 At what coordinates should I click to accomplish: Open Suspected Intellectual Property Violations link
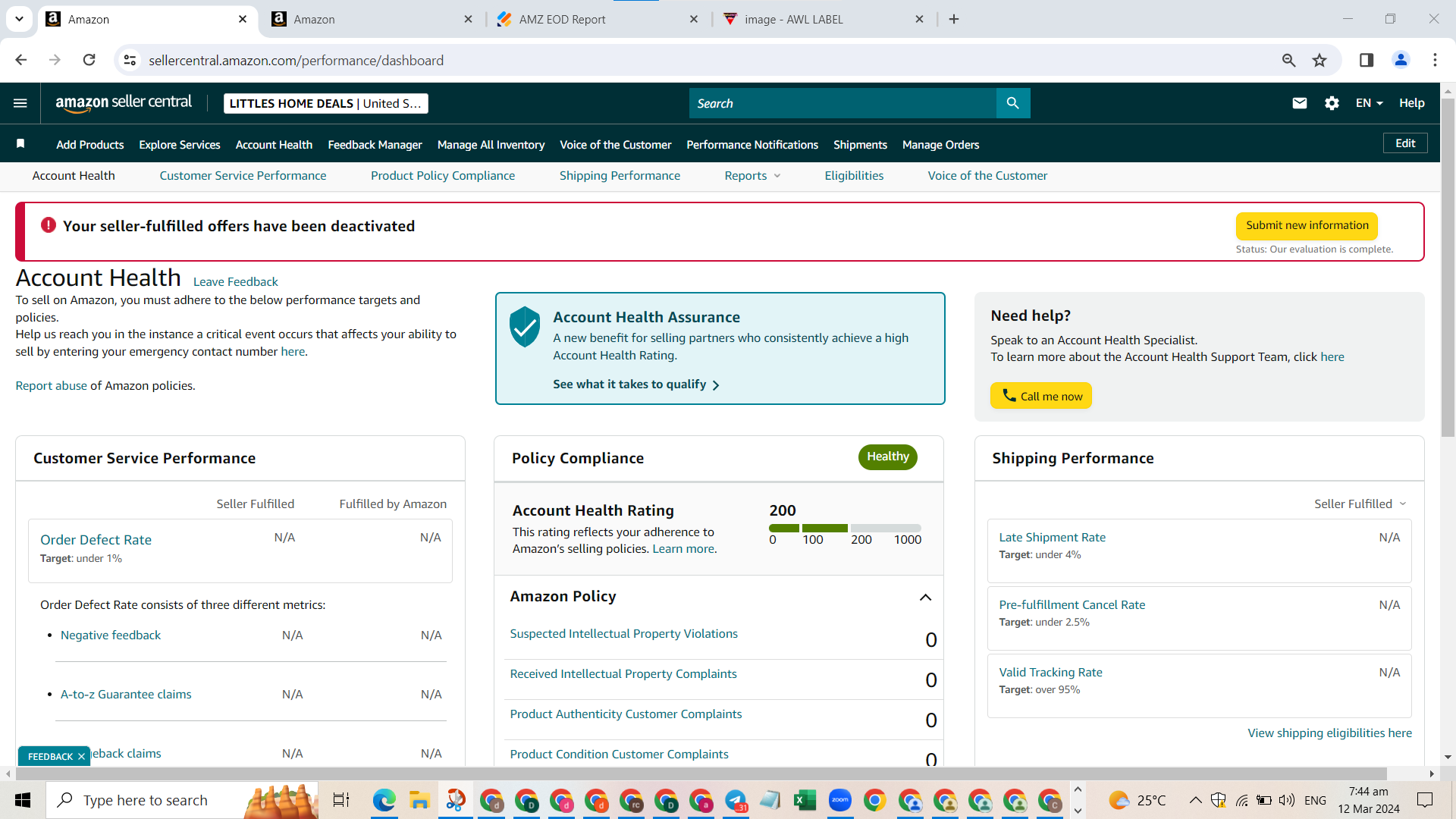point(623,634)
